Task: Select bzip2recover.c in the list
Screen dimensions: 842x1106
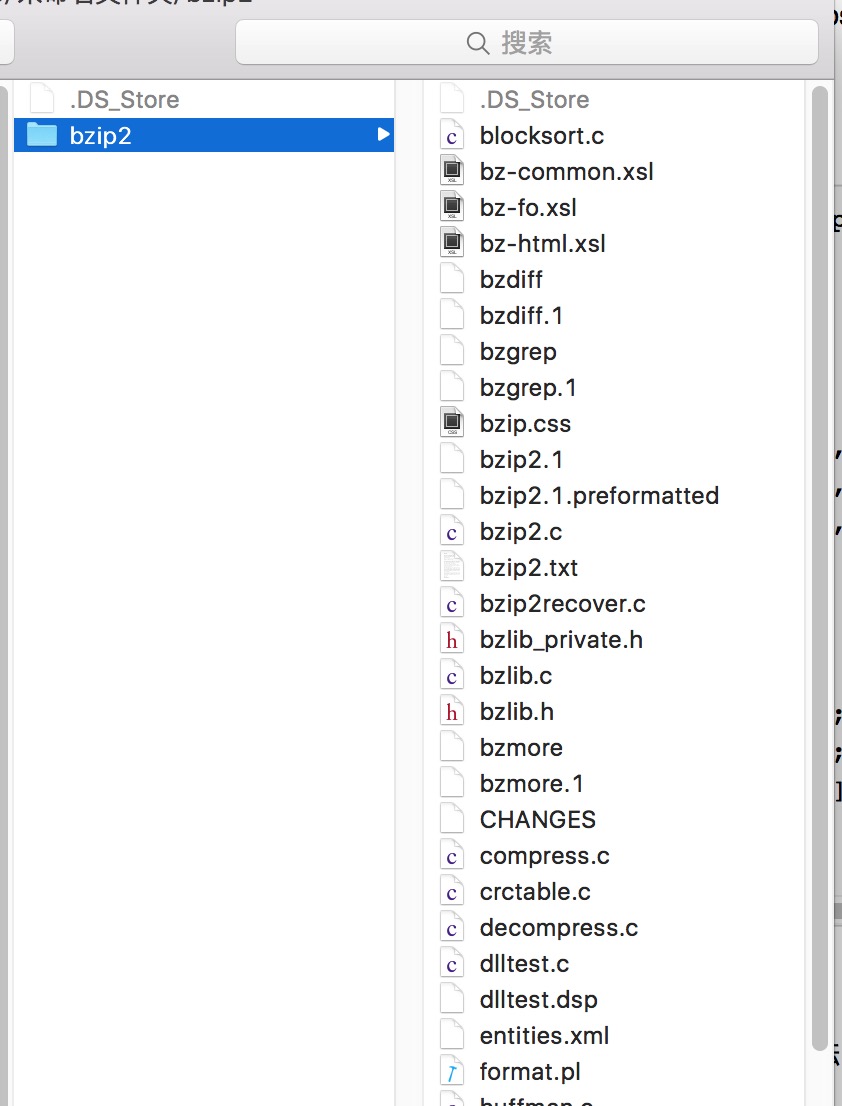Action: tap(562, 604)
